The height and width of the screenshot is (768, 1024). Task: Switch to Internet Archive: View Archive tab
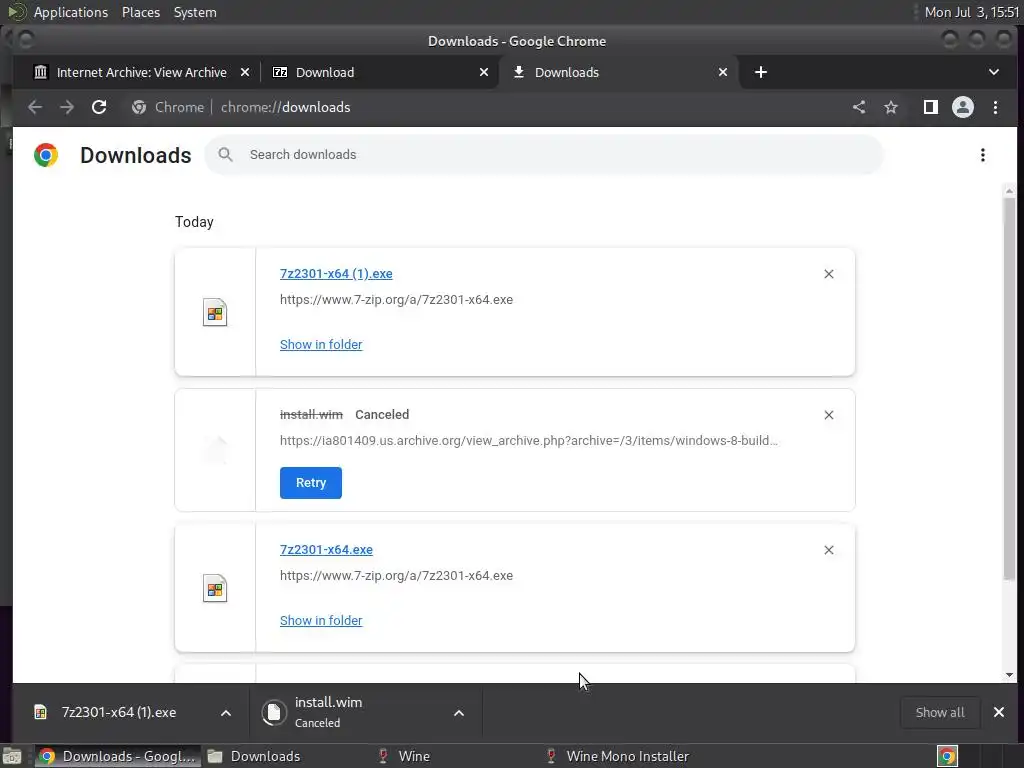tap(140, 72)
